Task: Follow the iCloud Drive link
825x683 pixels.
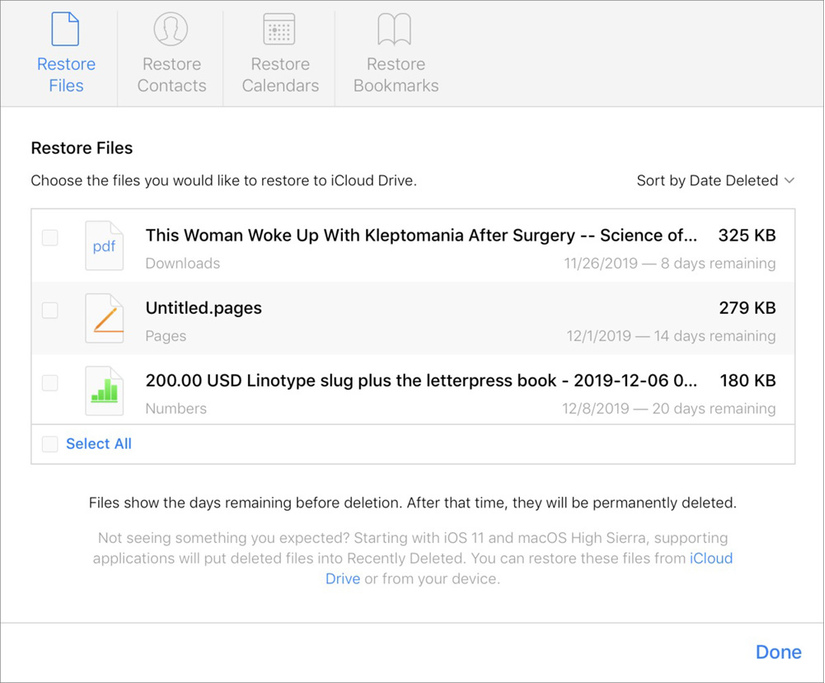Action: coord(711,559)
